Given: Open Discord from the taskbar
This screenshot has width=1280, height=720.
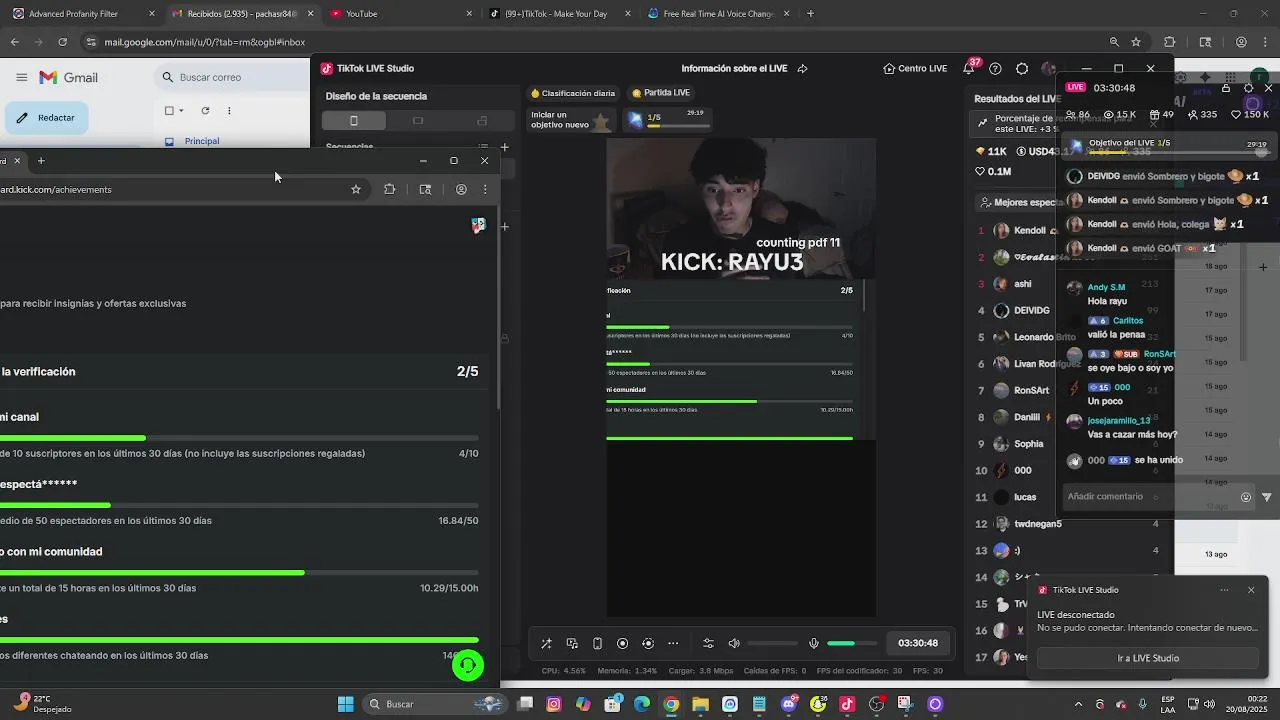Looking at the screenshot, I should click(789, 704).
